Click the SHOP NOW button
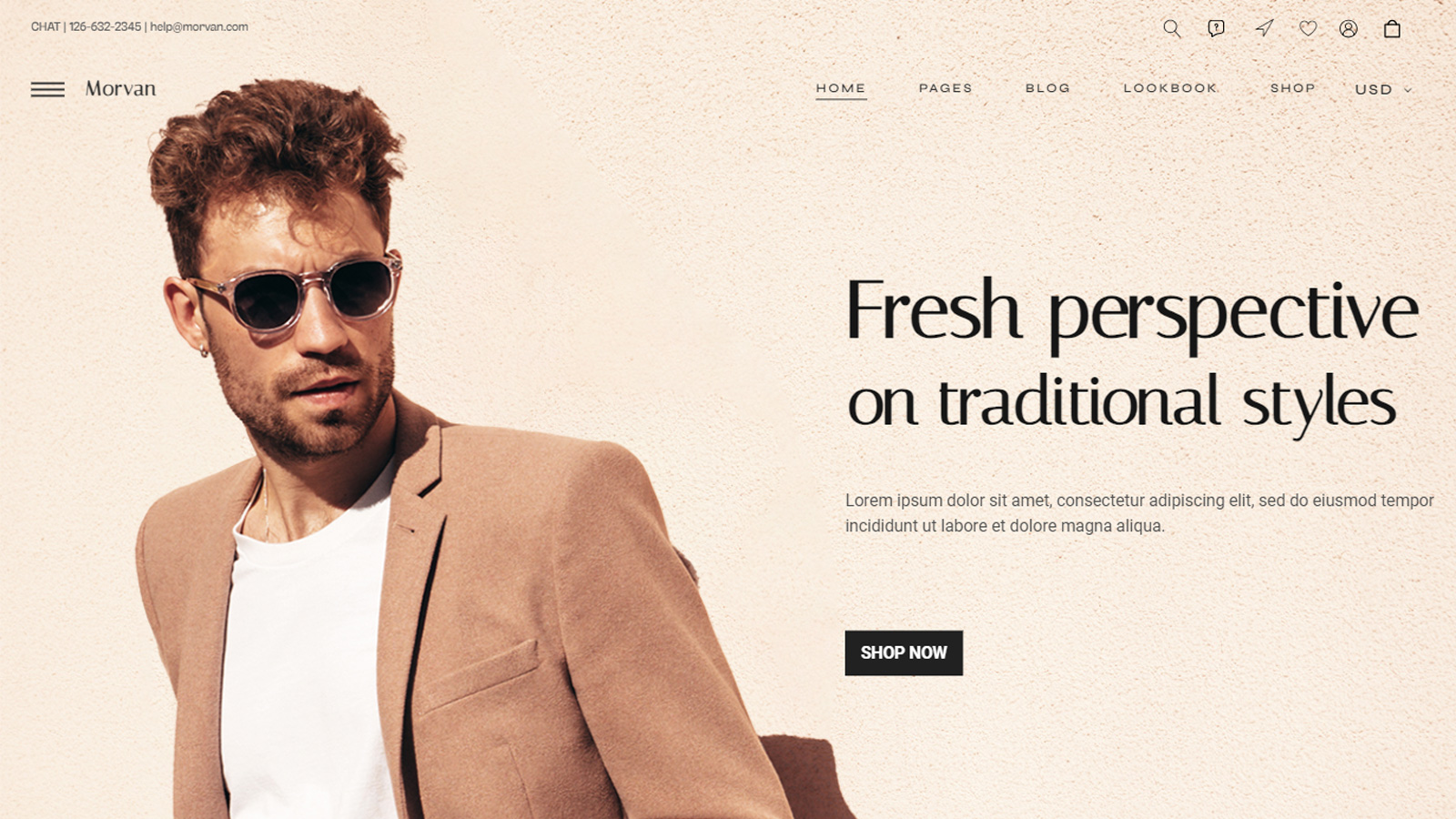This screenshot has width=1456, height=819. point(904,652)
